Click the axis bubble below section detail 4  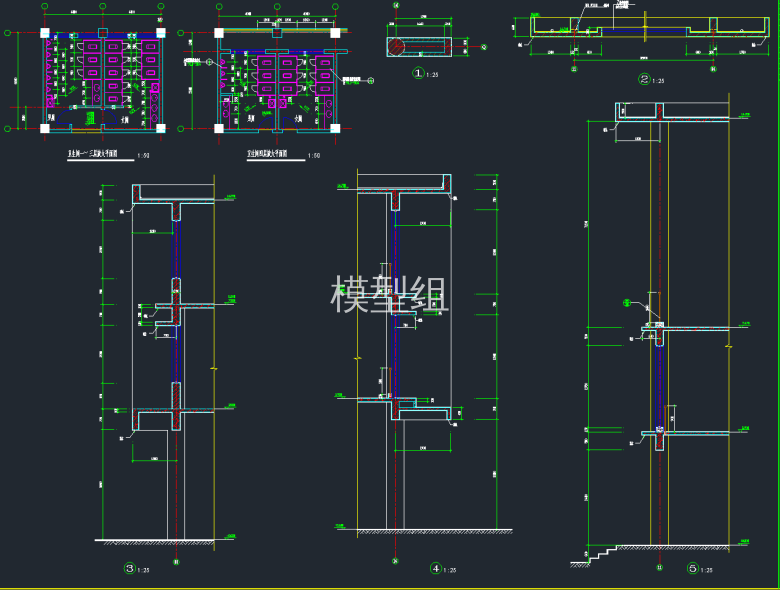pos(395,561)
